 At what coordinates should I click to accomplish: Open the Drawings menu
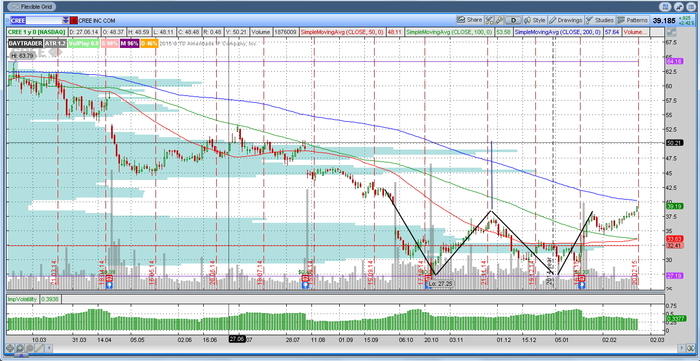point(566,20)
